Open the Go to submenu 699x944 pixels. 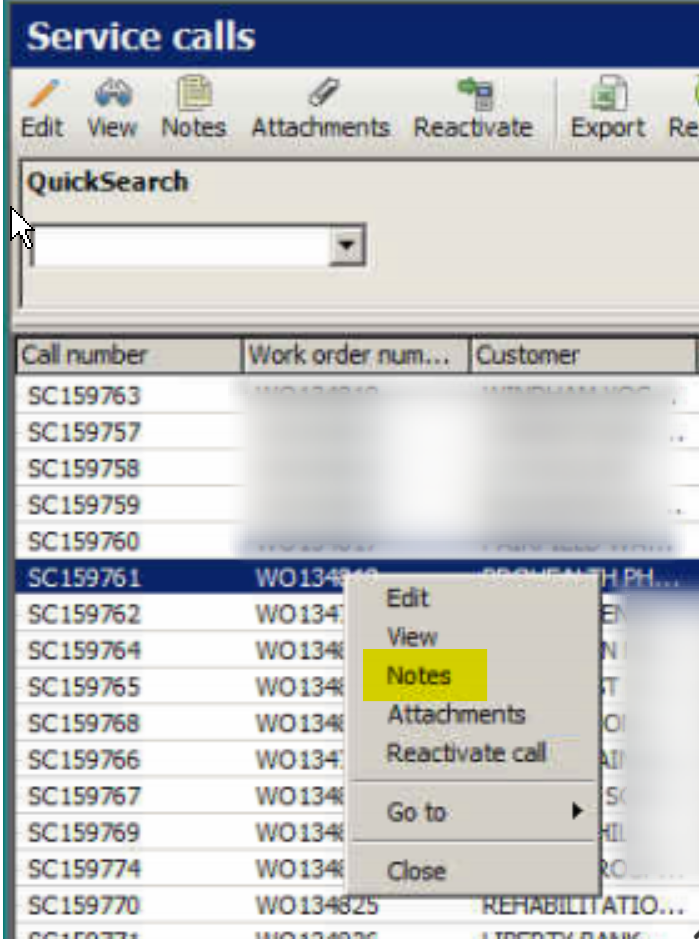(x=472, y=812)
